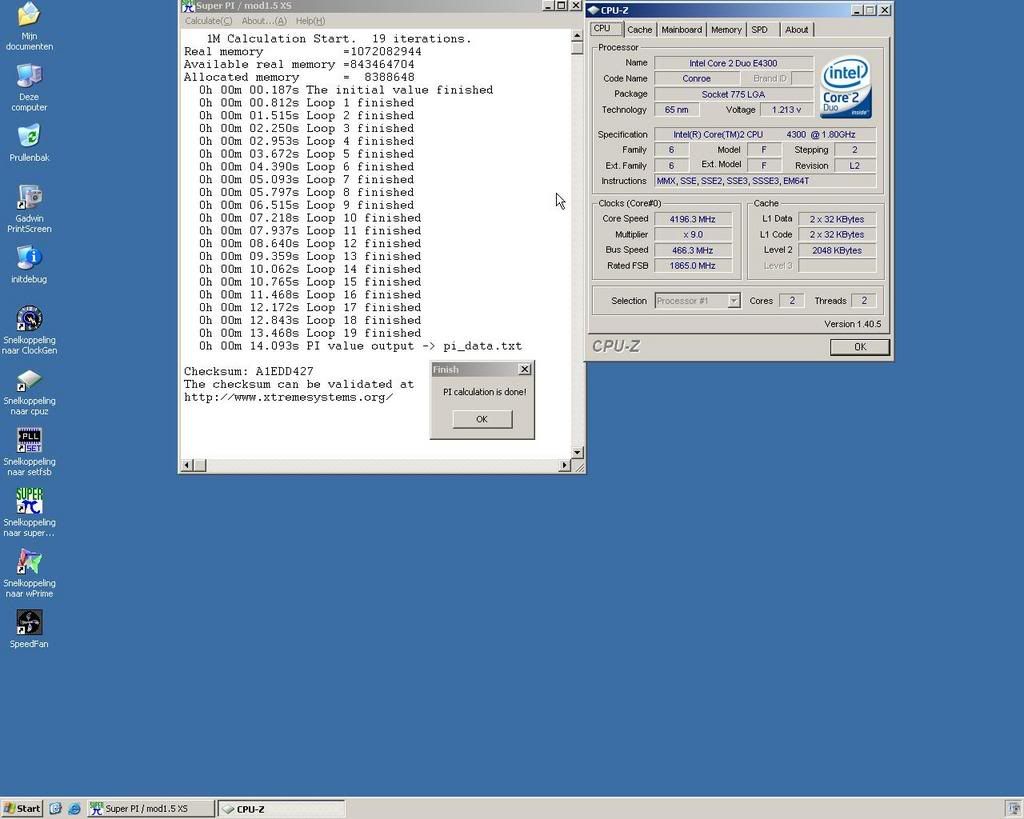Click the 'PI value output -> pi_data.txt' line

pyautogui.click(x=360, y=346)
